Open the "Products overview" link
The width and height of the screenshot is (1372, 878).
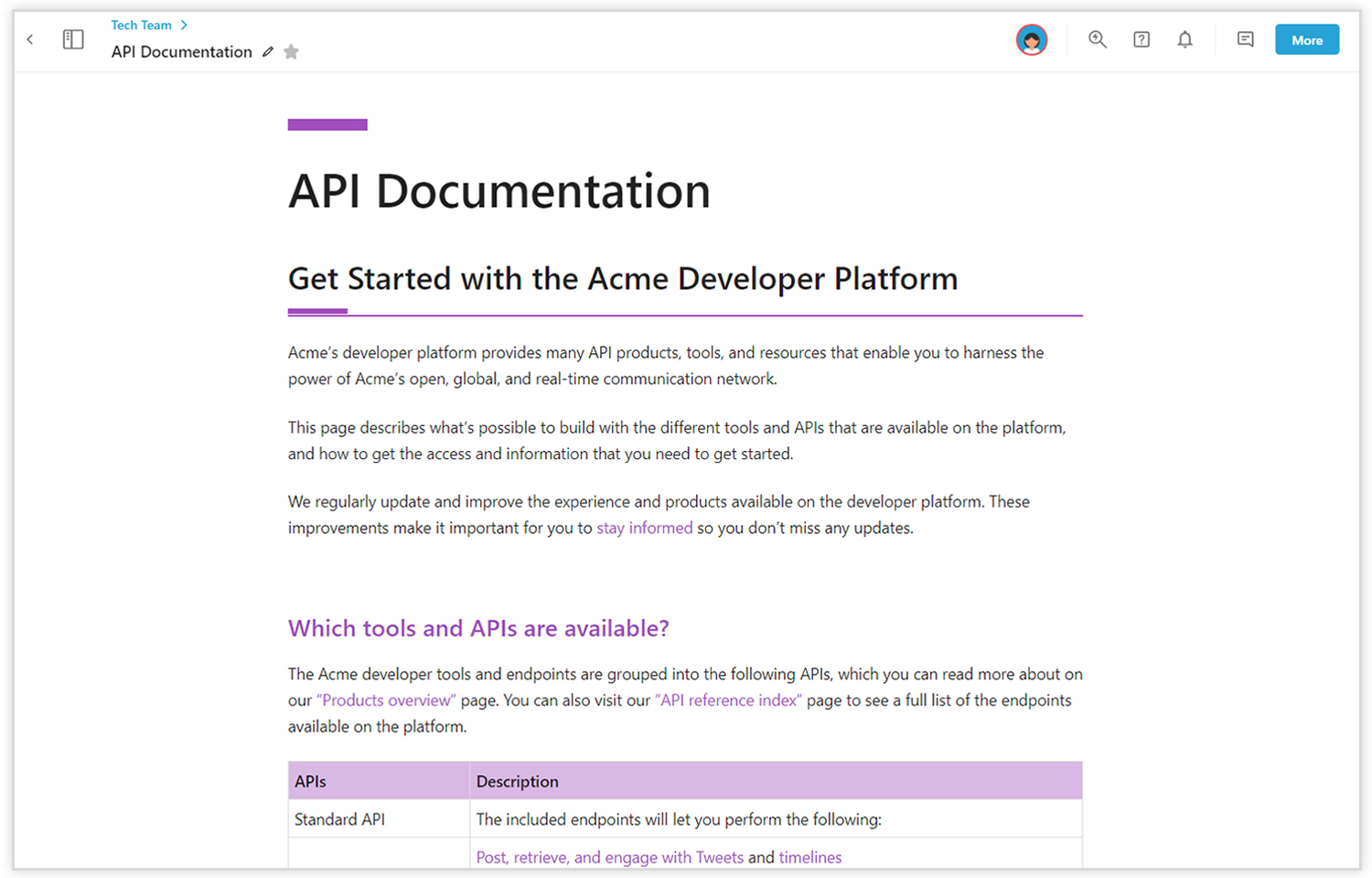[x=386, y=701]
